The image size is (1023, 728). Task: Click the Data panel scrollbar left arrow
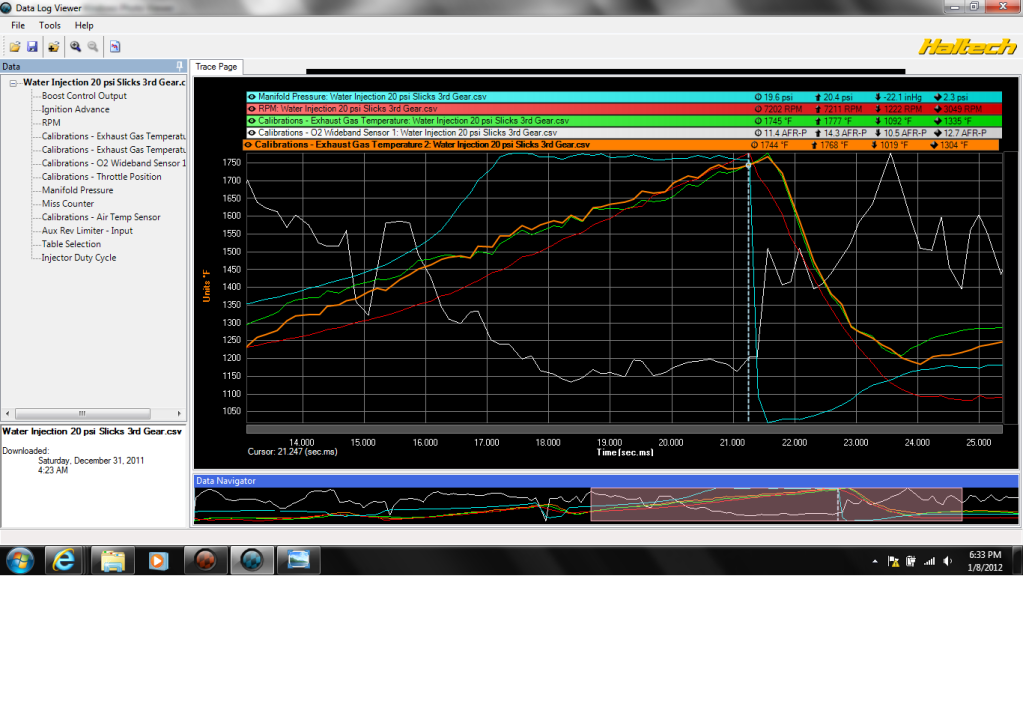coord(7,414)
